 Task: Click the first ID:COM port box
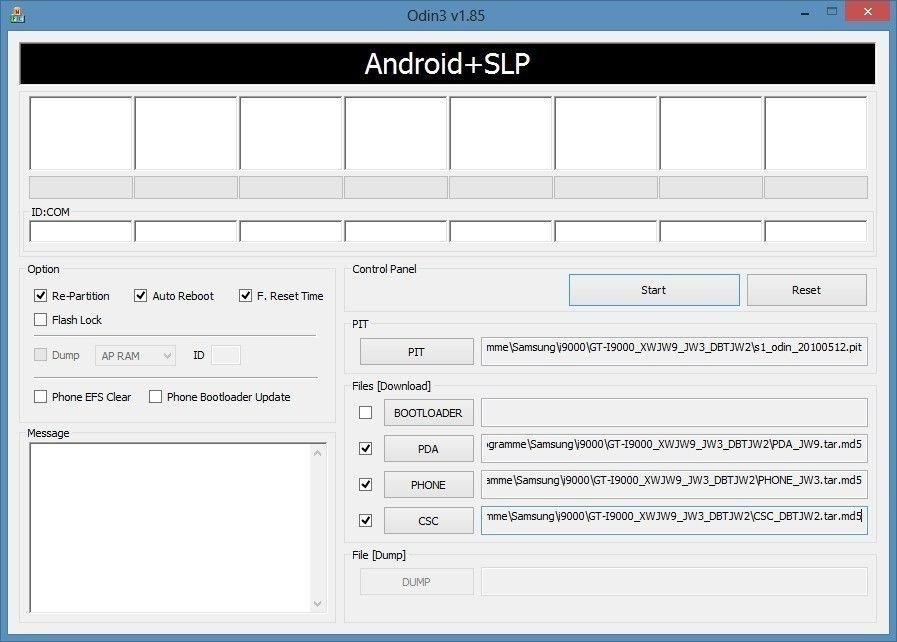[x=81, y=231]
